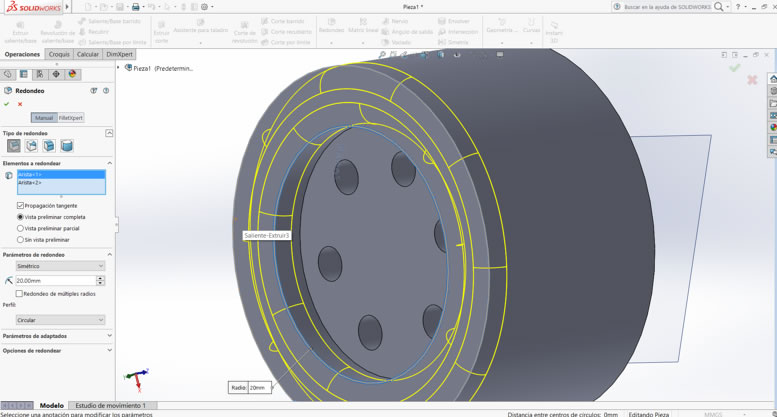The height and width of the screenshot is (417, 777).
Task: Open the Operaciones tab
Action: point(22,54)
